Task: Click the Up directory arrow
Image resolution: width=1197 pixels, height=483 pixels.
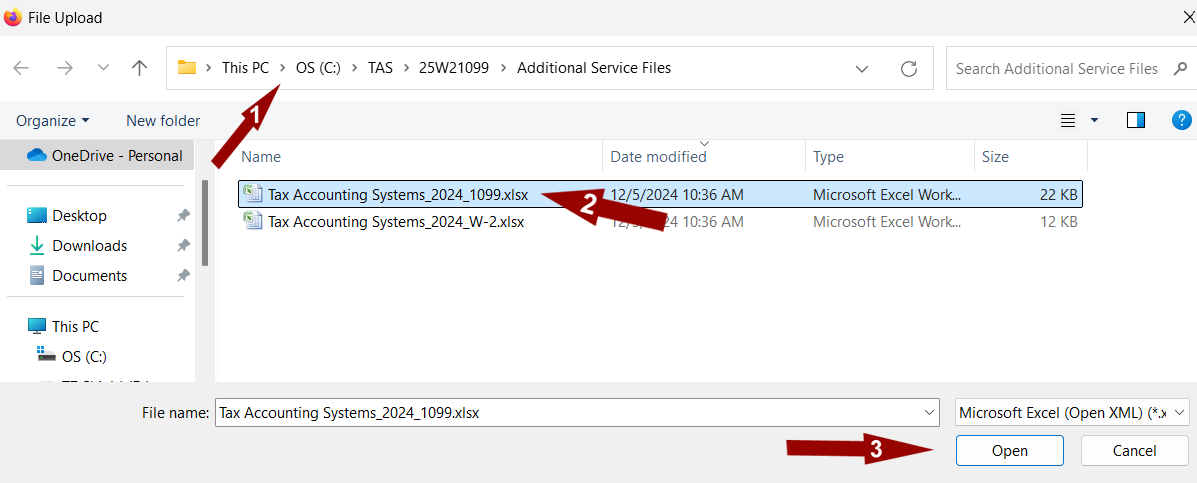Action: point(140,68)
